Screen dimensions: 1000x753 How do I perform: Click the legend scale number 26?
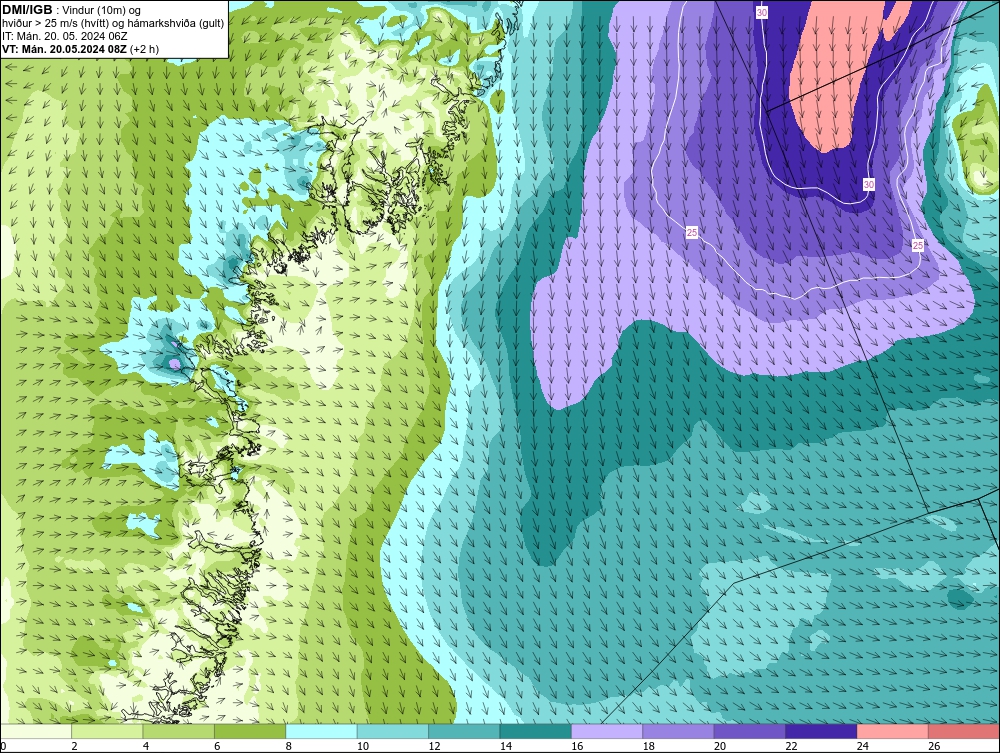click(934, 746)
